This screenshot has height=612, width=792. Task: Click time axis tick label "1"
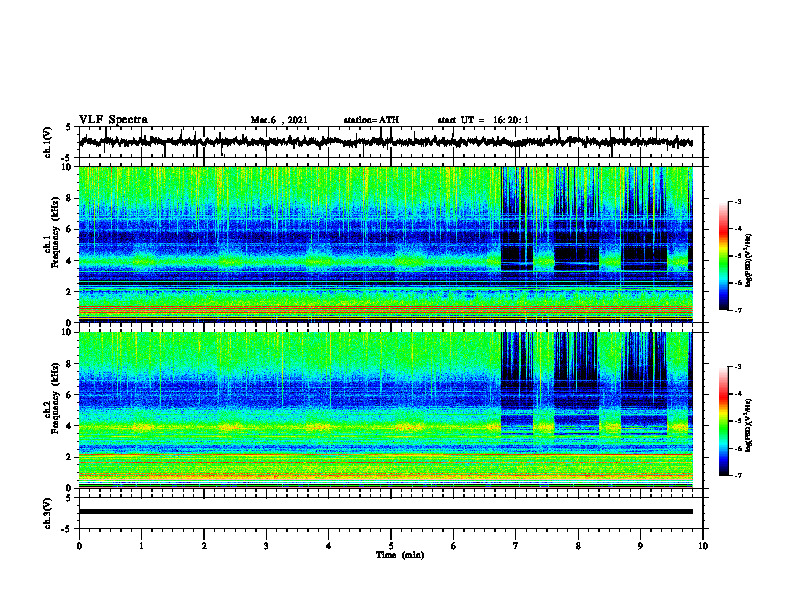point(141,546)
